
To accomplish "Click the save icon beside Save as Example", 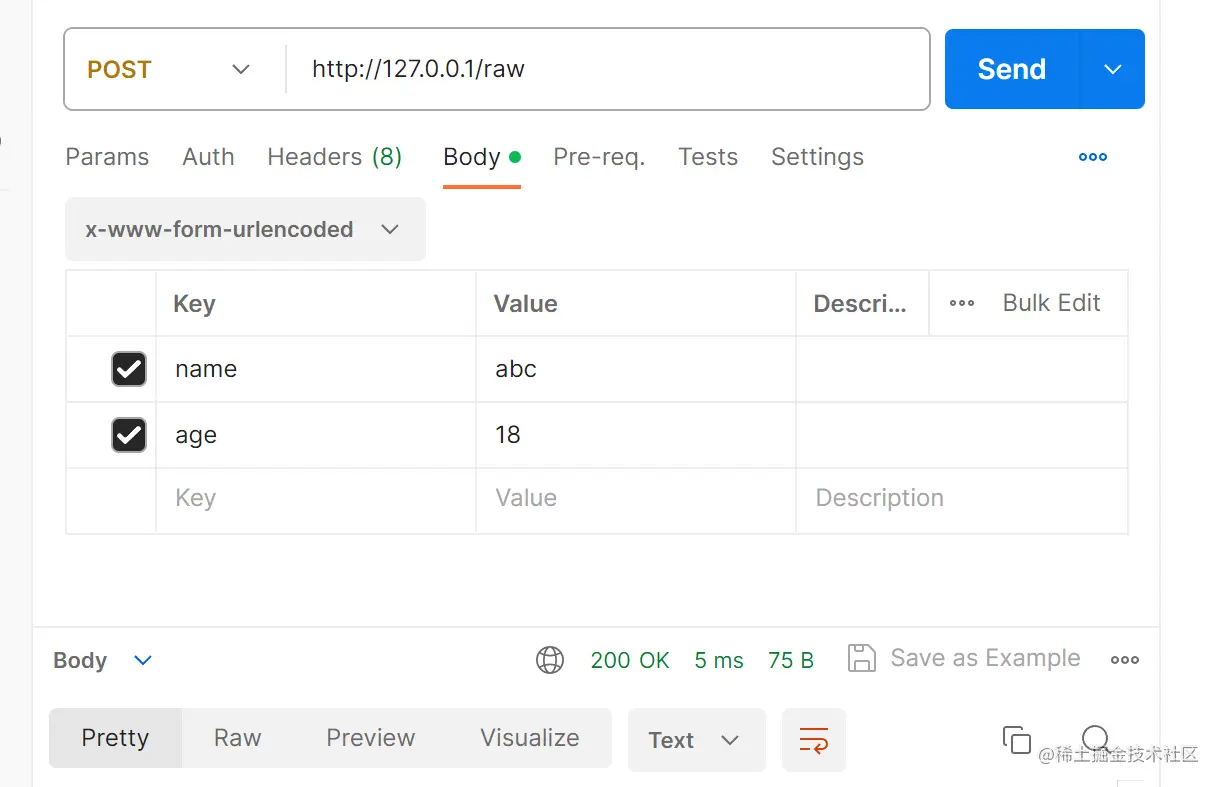I will [x=862, y=658].
